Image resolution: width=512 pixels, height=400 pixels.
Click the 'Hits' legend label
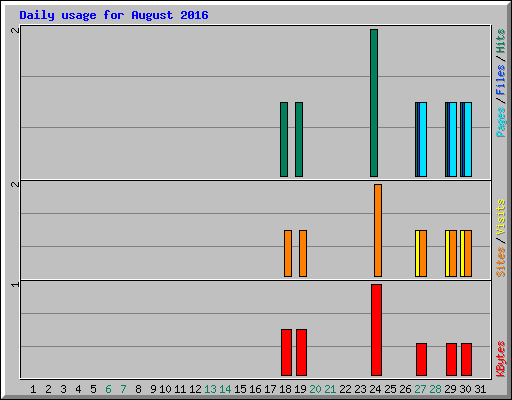click(501, 41)
